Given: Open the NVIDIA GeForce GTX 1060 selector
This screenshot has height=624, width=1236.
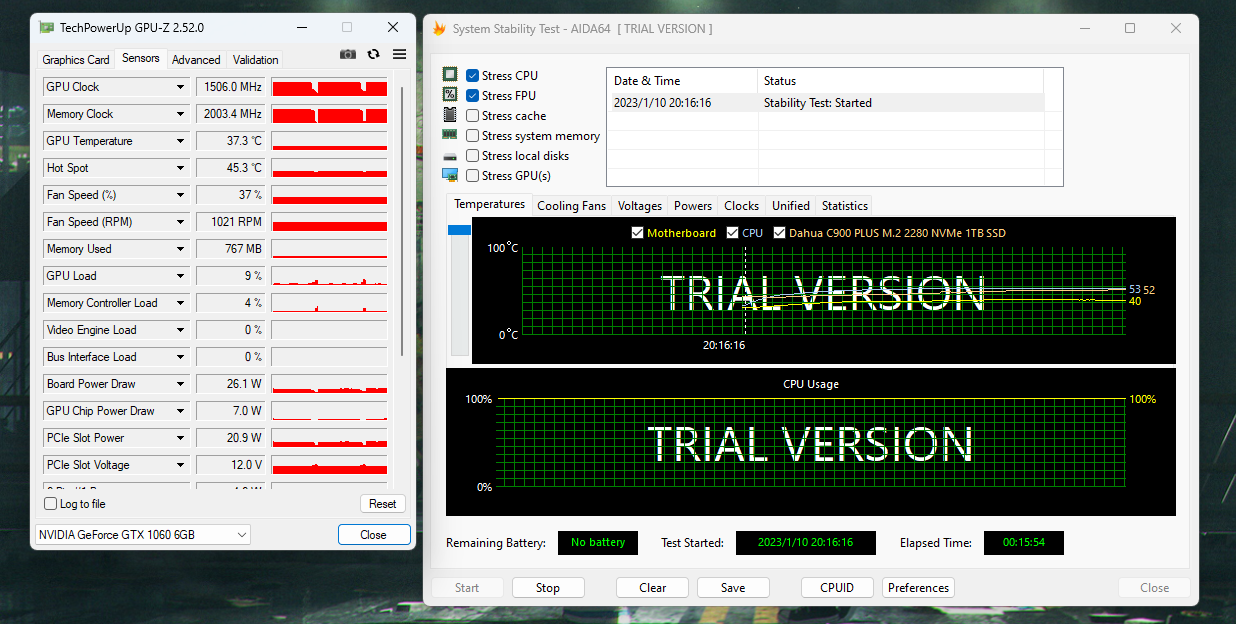Looking at the screenshot, I should click(x=142, y=535).
